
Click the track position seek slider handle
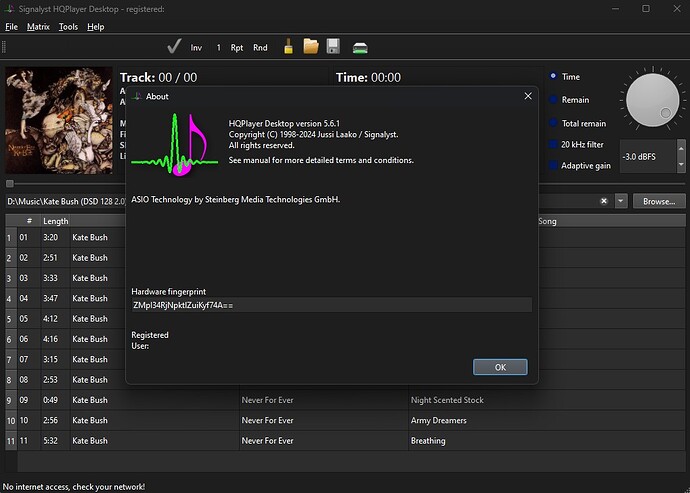10,184
